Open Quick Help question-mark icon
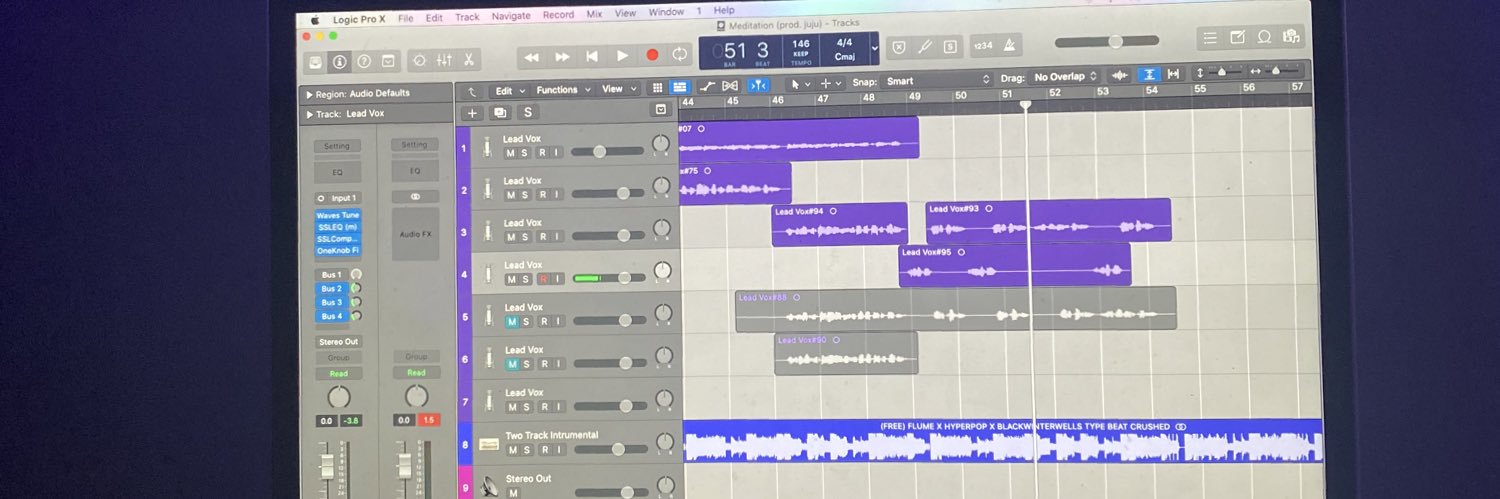This screenshot has height=499, width=1500. 364,62
